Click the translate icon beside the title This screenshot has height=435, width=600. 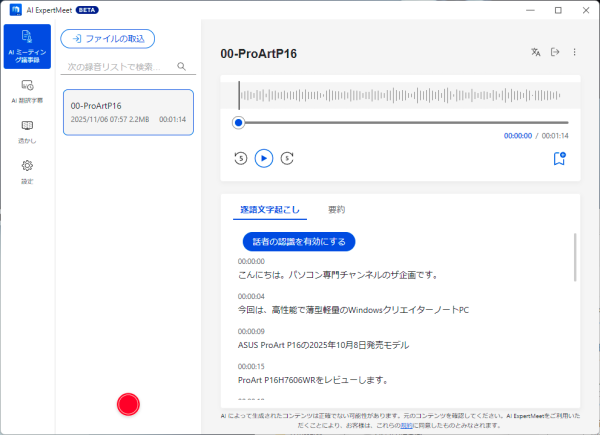tap(536, 52)
